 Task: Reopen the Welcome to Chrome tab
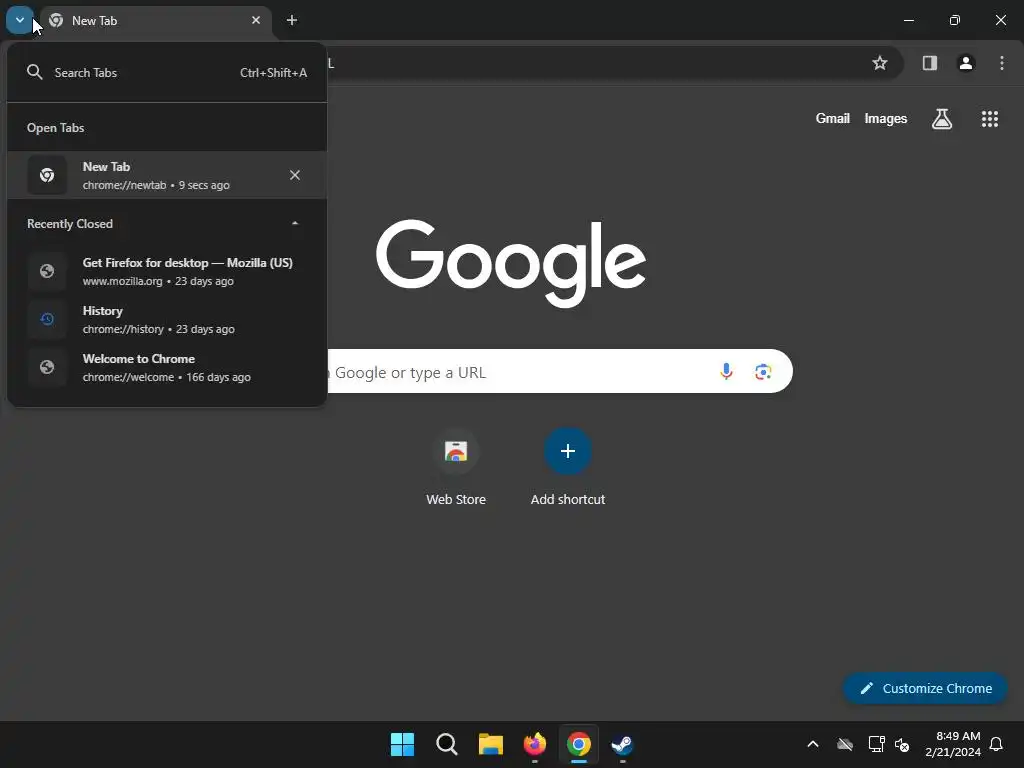click(x=167, y=367)
